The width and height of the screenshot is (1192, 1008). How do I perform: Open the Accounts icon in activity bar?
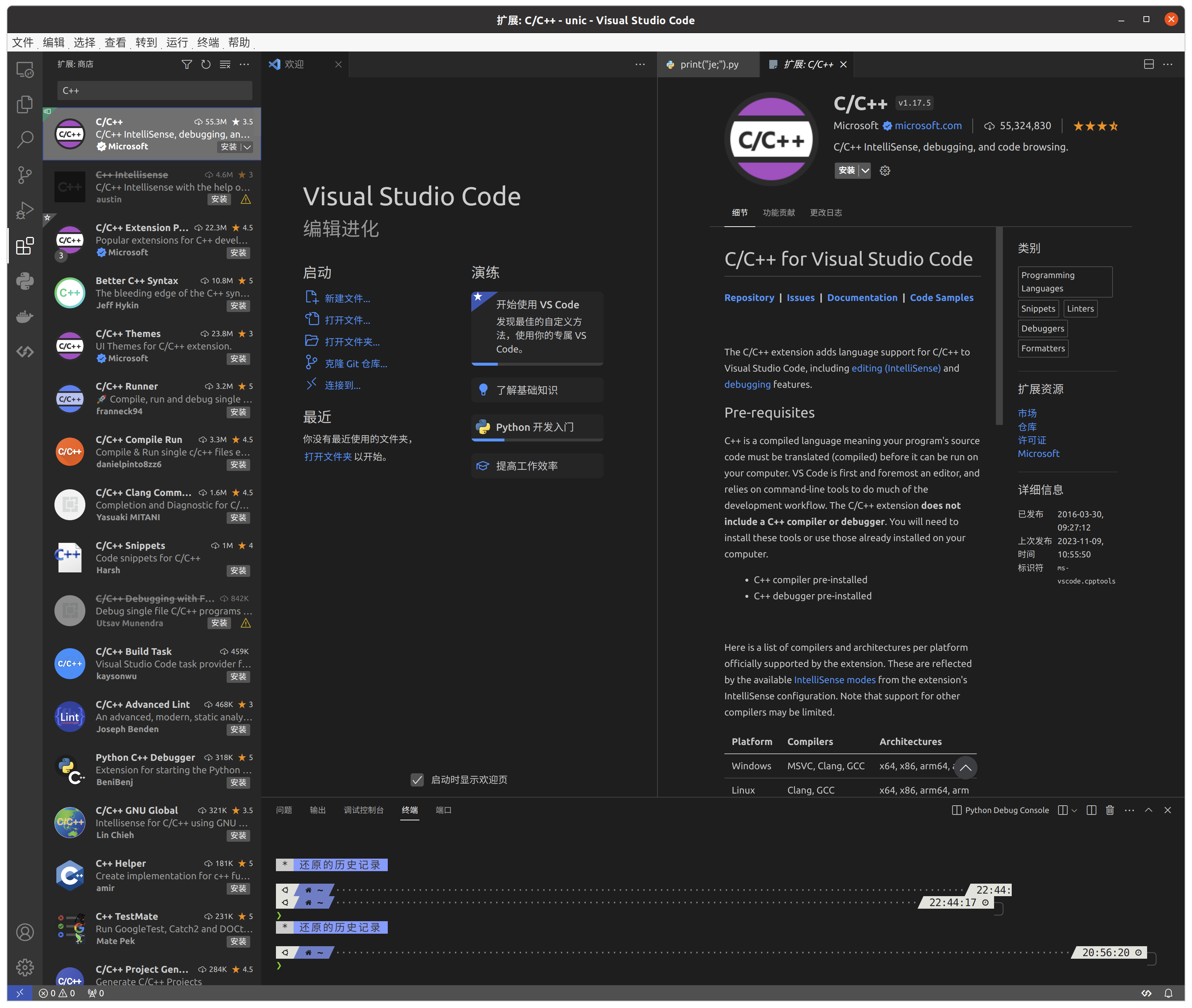(25, 933)
